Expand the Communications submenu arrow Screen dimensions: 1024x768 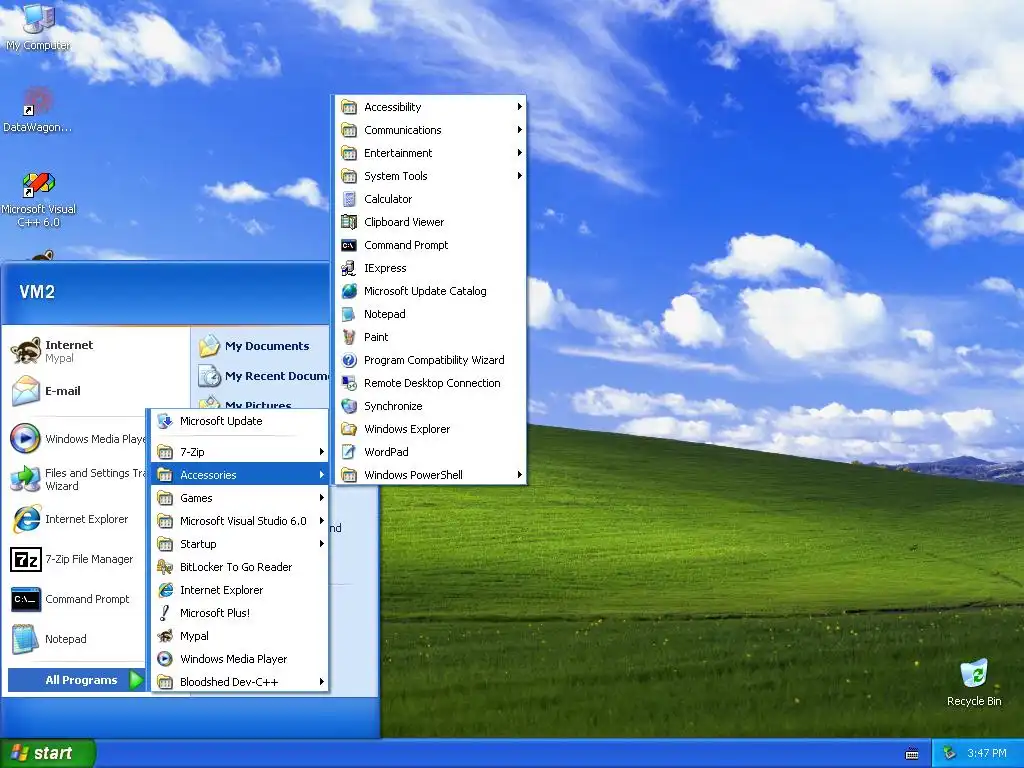(519, 130)
